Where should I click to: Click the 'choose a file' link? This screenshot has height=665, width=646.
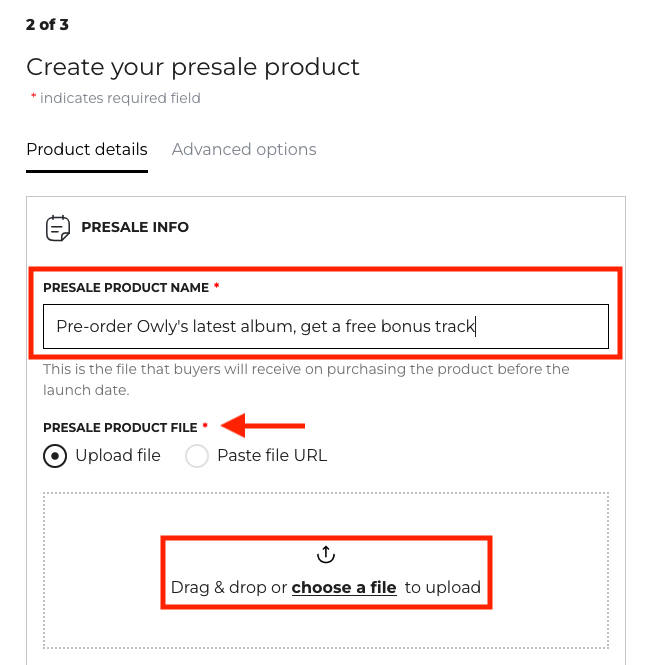344,588
